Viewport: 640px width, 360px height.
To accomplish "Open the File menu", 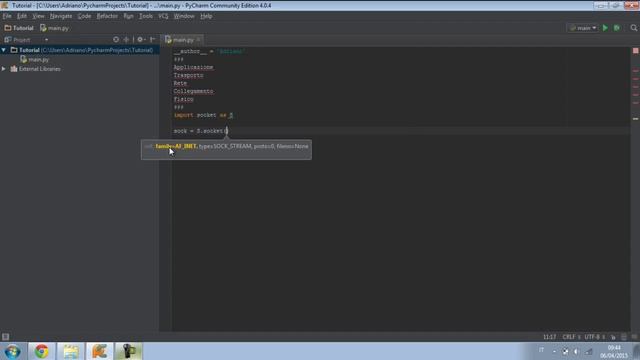I will (7, 16).
